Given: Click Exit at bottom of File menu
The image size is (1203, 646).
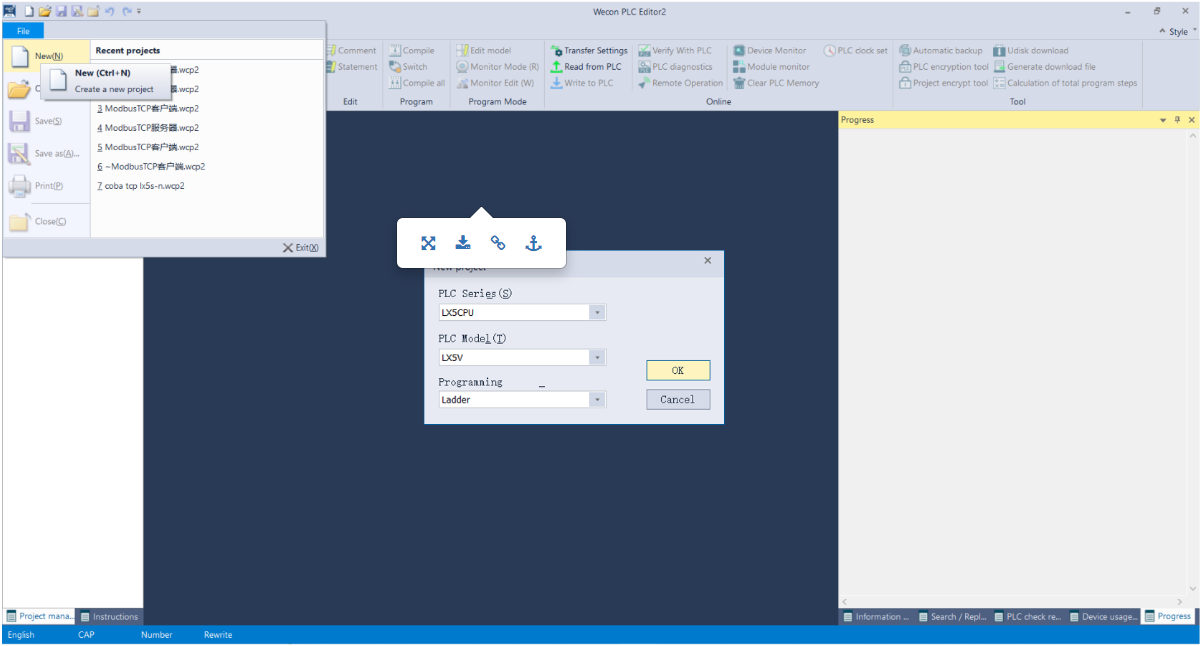Looking at the screenshot, I should [300, 248].
